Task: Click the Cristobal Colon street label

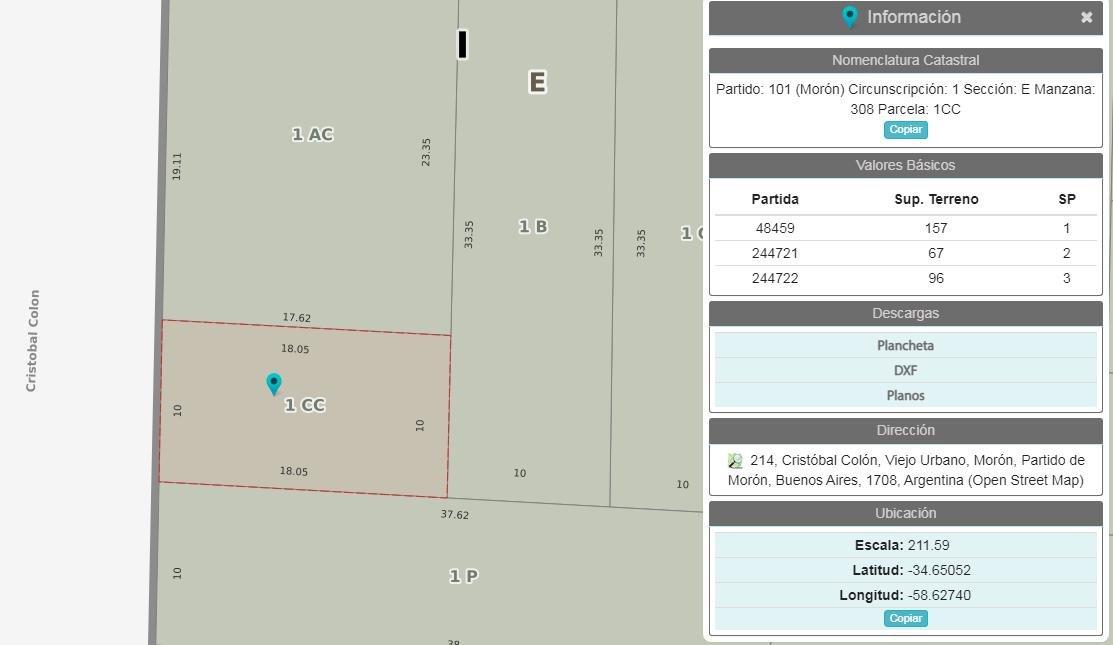Action: (x=33, y=341)
